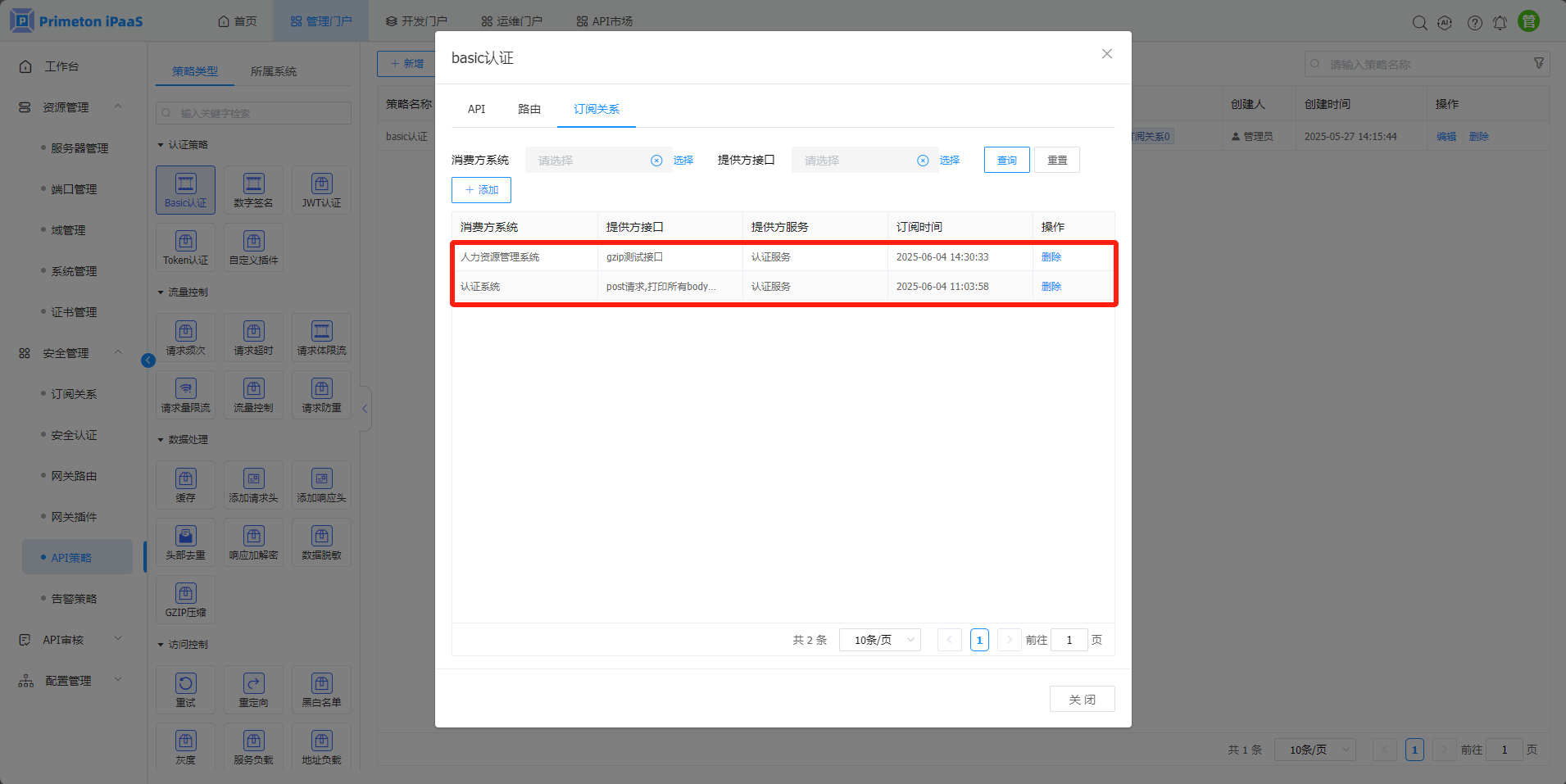Image resolution: width=1566 pixels, height=784 pixels.
Task: Clear the 提供方接口 field with its circle-x icon
Action: (x=923, y=161)
